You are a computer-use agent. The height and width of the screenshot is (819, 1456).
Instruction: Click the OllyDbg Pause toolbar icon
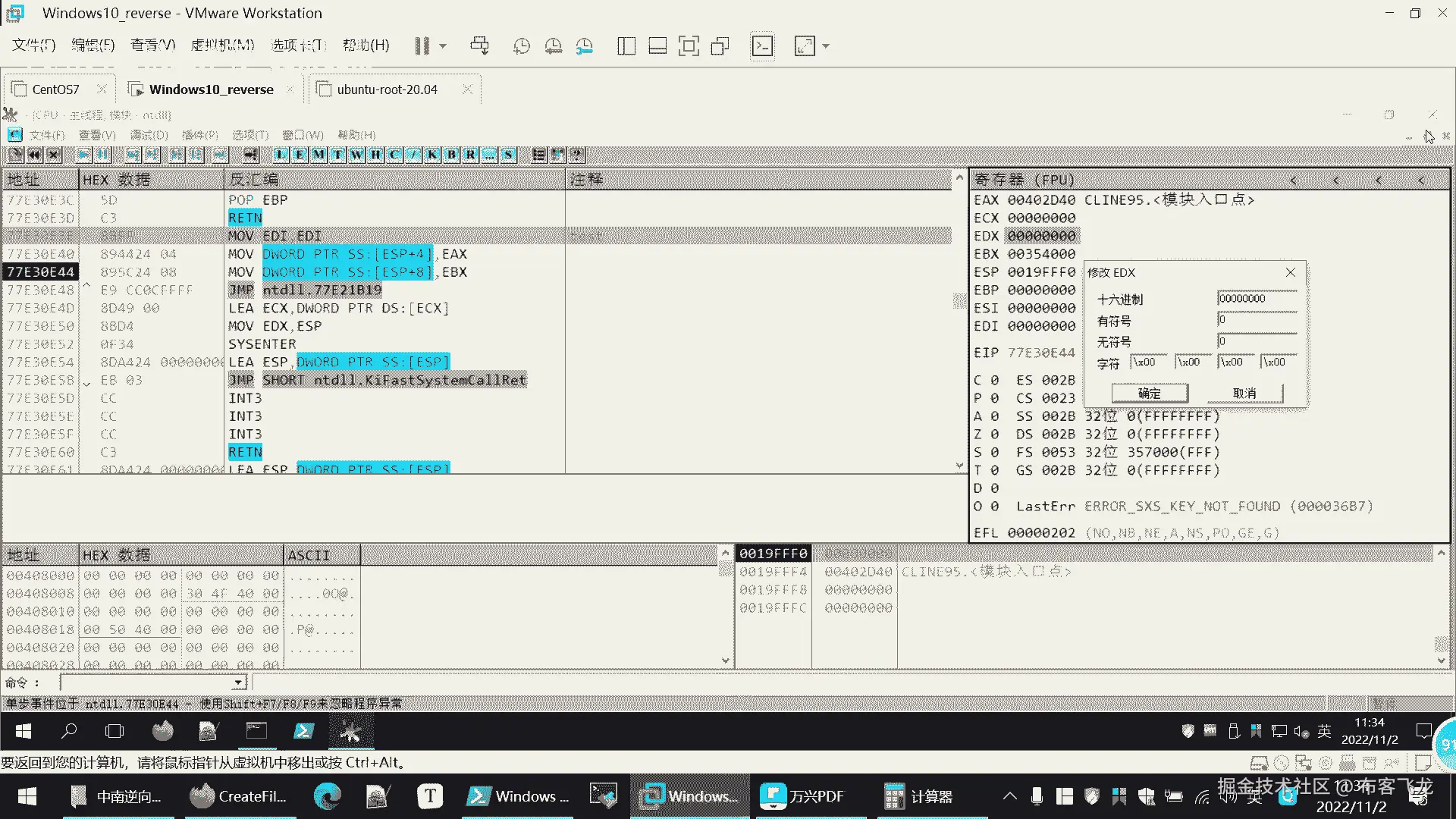pos(102,155)
